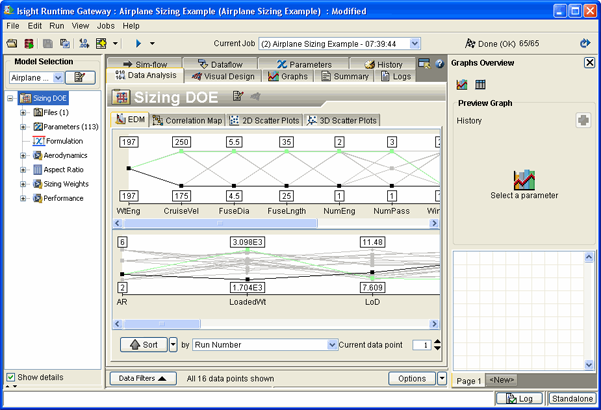The height and width of the screenshot is (410, 601).
Task: Click the LoadedWt upper value 3.098E3
Action: 248,242
